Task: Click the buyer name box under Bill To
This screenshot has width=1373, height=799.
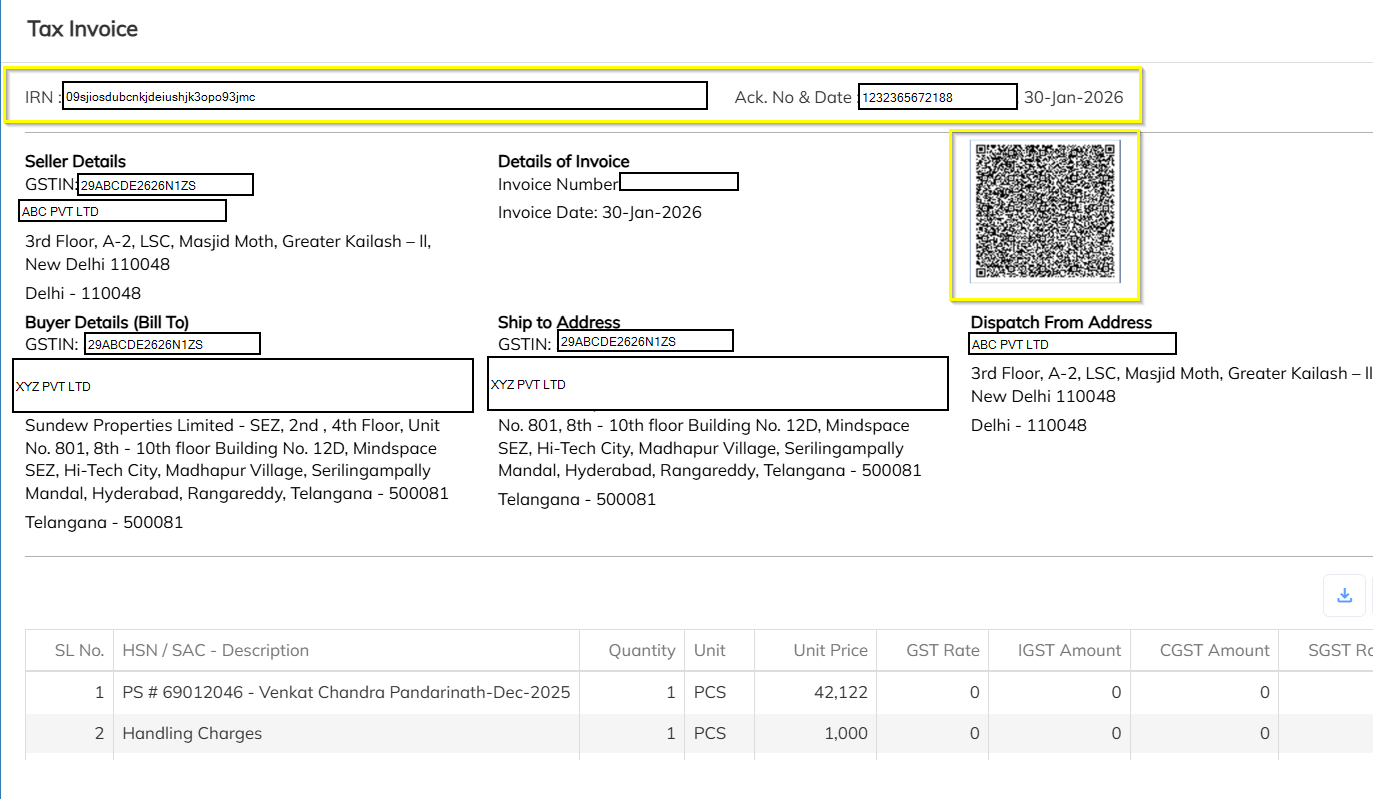Action: point(243,385)
